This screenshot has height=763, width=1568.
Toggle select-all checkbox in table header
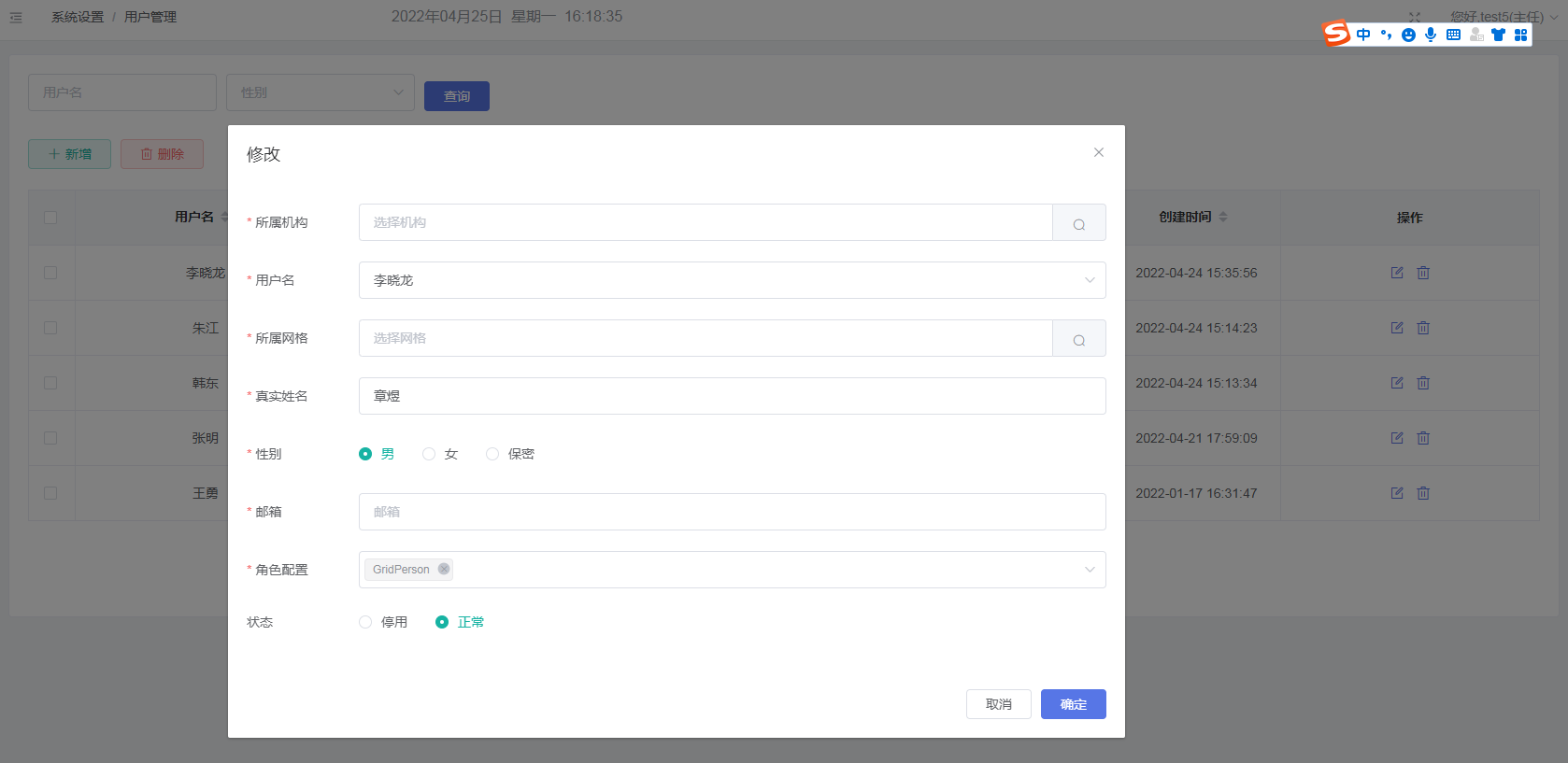(50, 218)
